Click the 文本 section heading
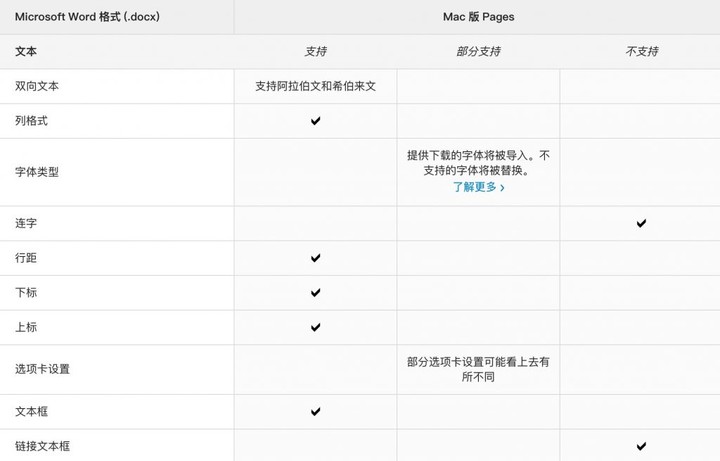720x461 pixels. 26,51
